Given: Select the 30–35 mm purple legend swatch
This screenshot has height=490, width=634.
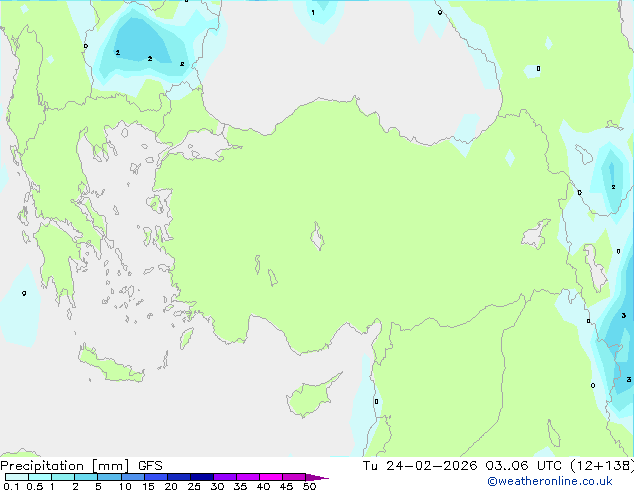Looking at the screenshot, I should tap(225, 477).
